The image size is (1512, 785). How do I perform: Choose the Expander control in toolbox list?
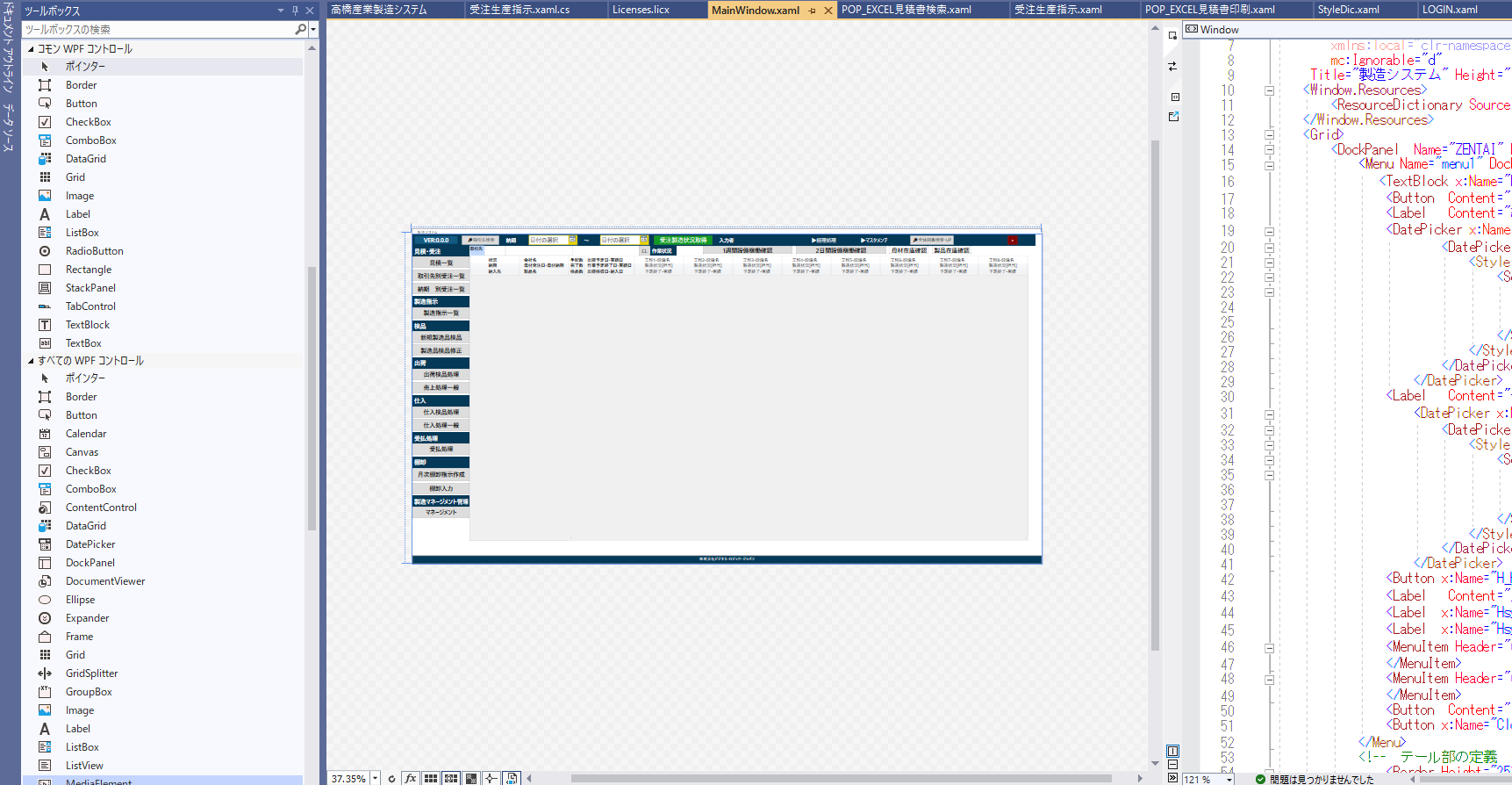[x=87, y=618]
